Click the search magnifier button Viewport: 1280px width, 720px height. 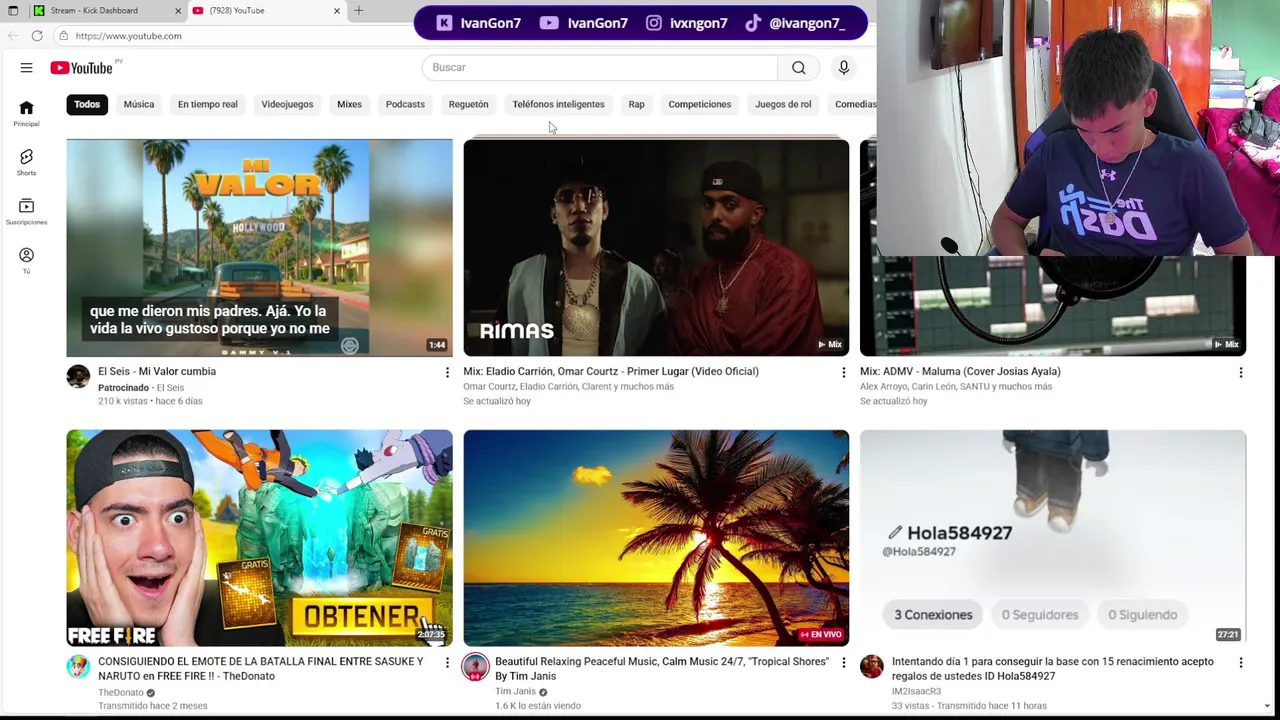pos(799,67)
